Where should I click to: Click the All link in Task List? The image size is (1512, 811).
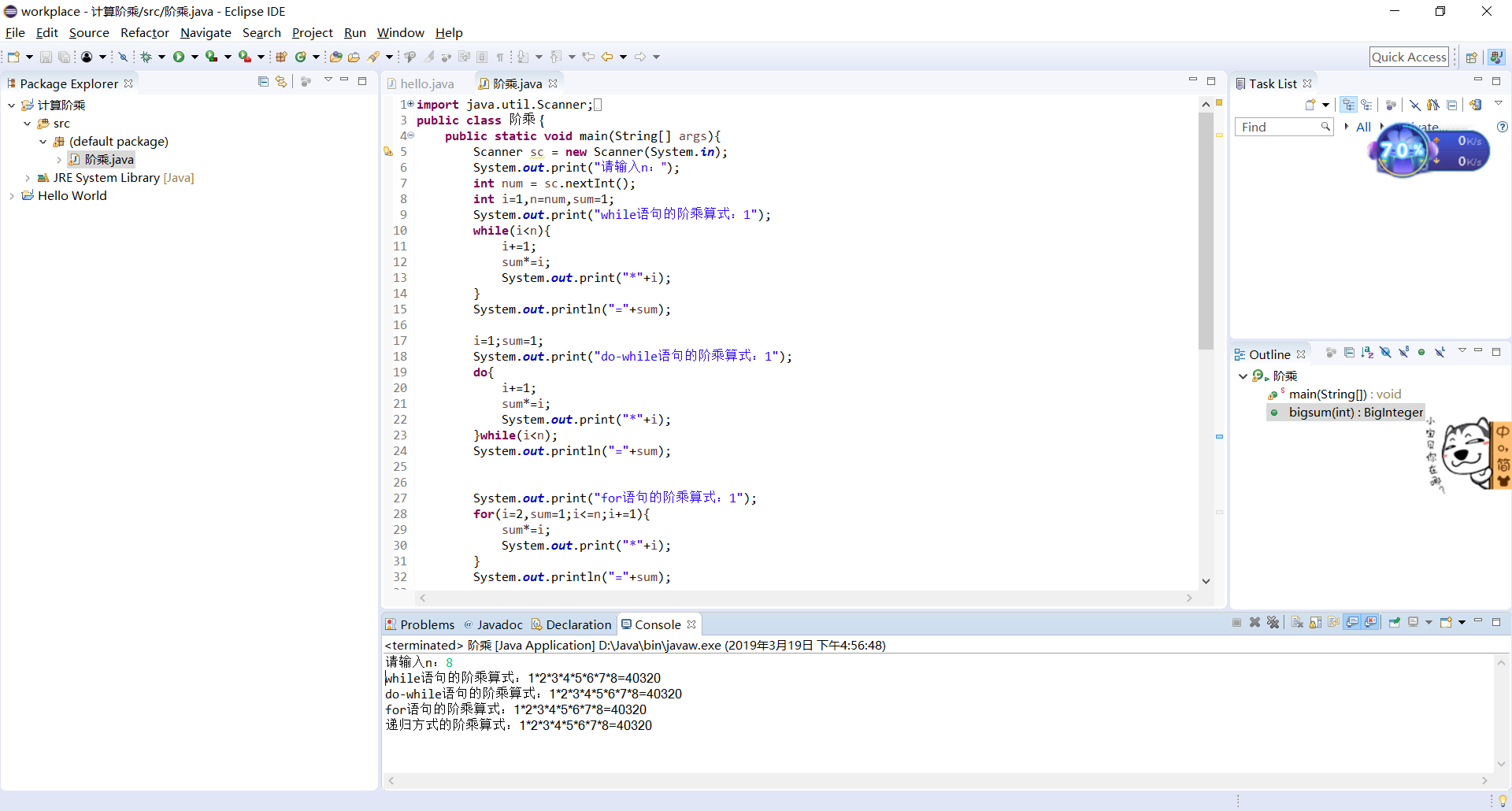[x=1363, y=127]
